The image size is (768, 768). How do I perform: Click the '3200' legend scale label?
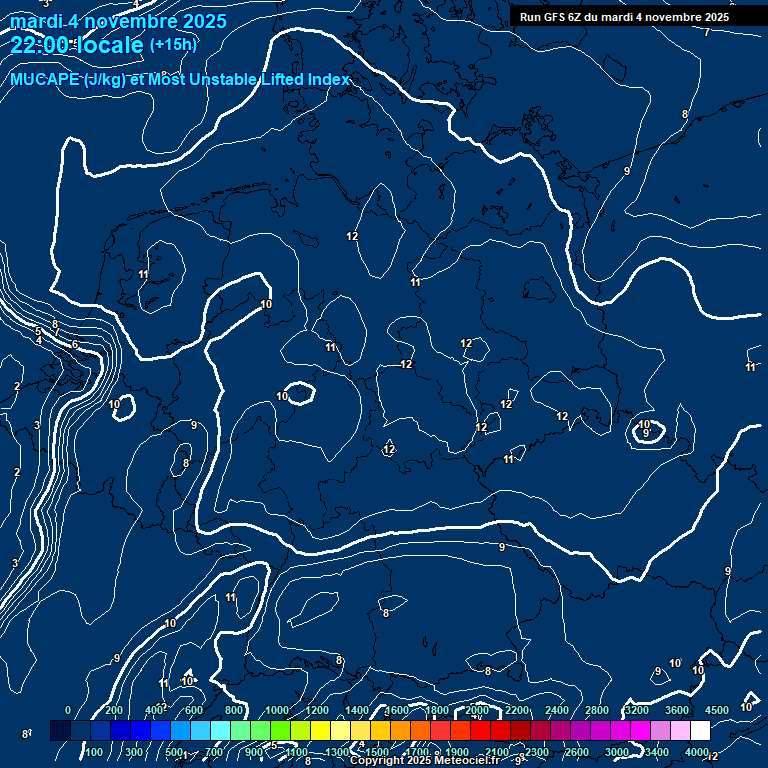click(637, 710)
